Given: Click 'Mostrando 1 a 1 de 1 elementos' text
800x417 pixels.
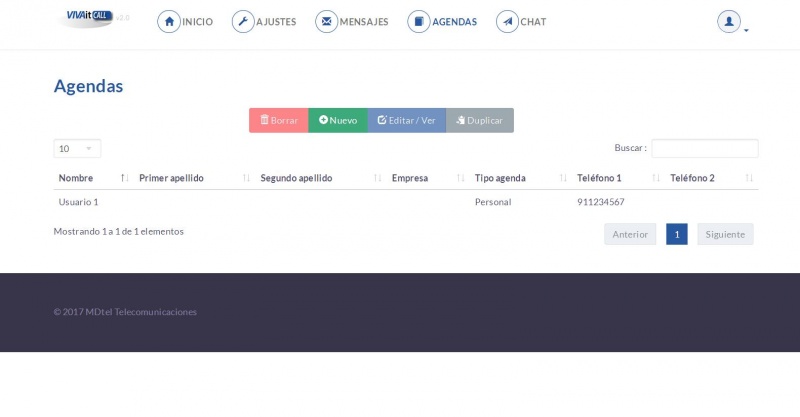Looking at the screenshot, I should pos(118,232).
